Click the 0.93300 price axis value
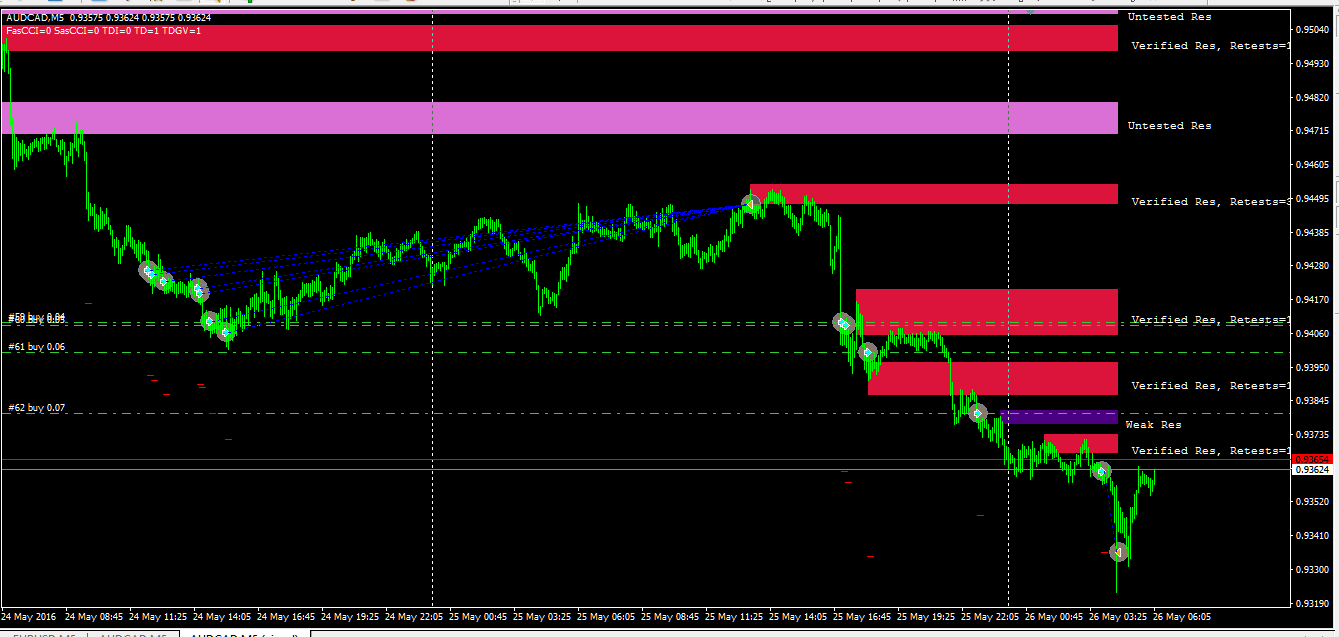Viewport: 1339px width, 637px height. (x=1312, y=570)
